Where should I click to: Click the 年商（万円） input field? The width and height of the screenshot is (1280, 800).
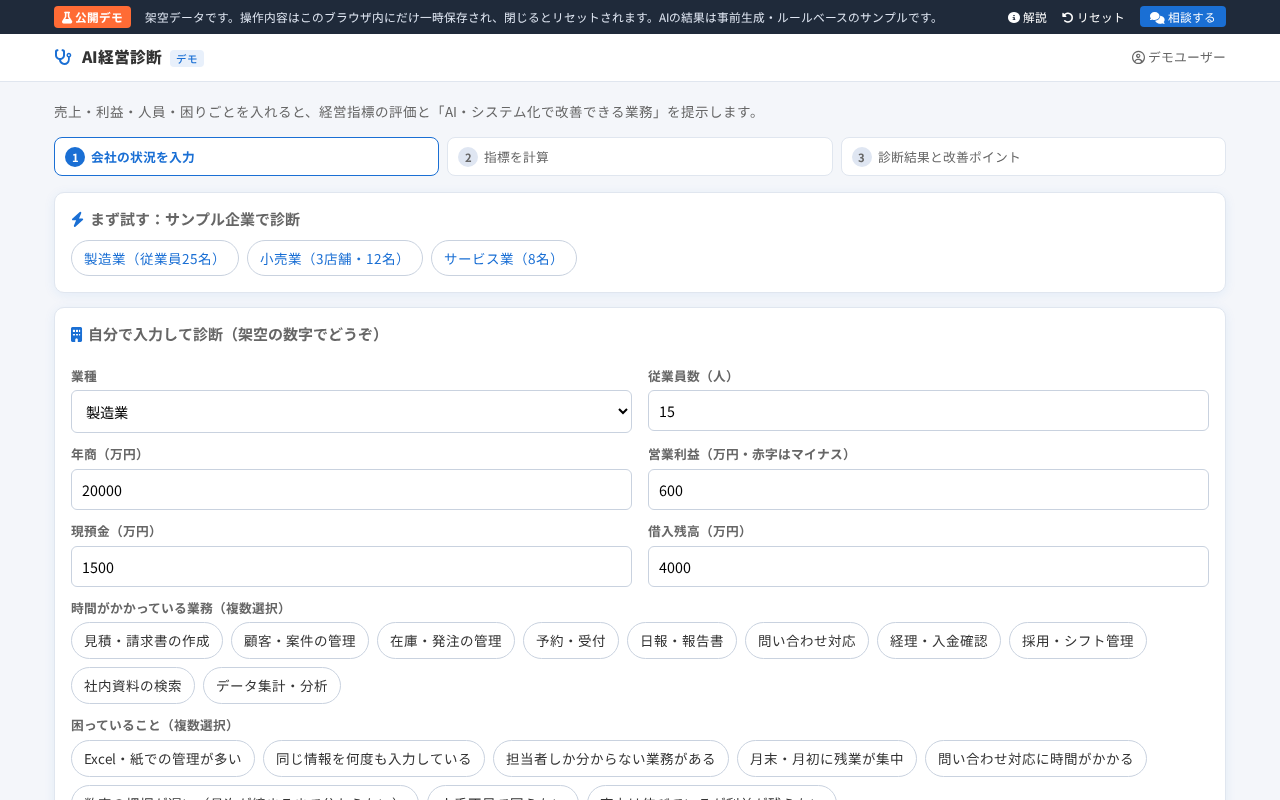pos(351,490)
